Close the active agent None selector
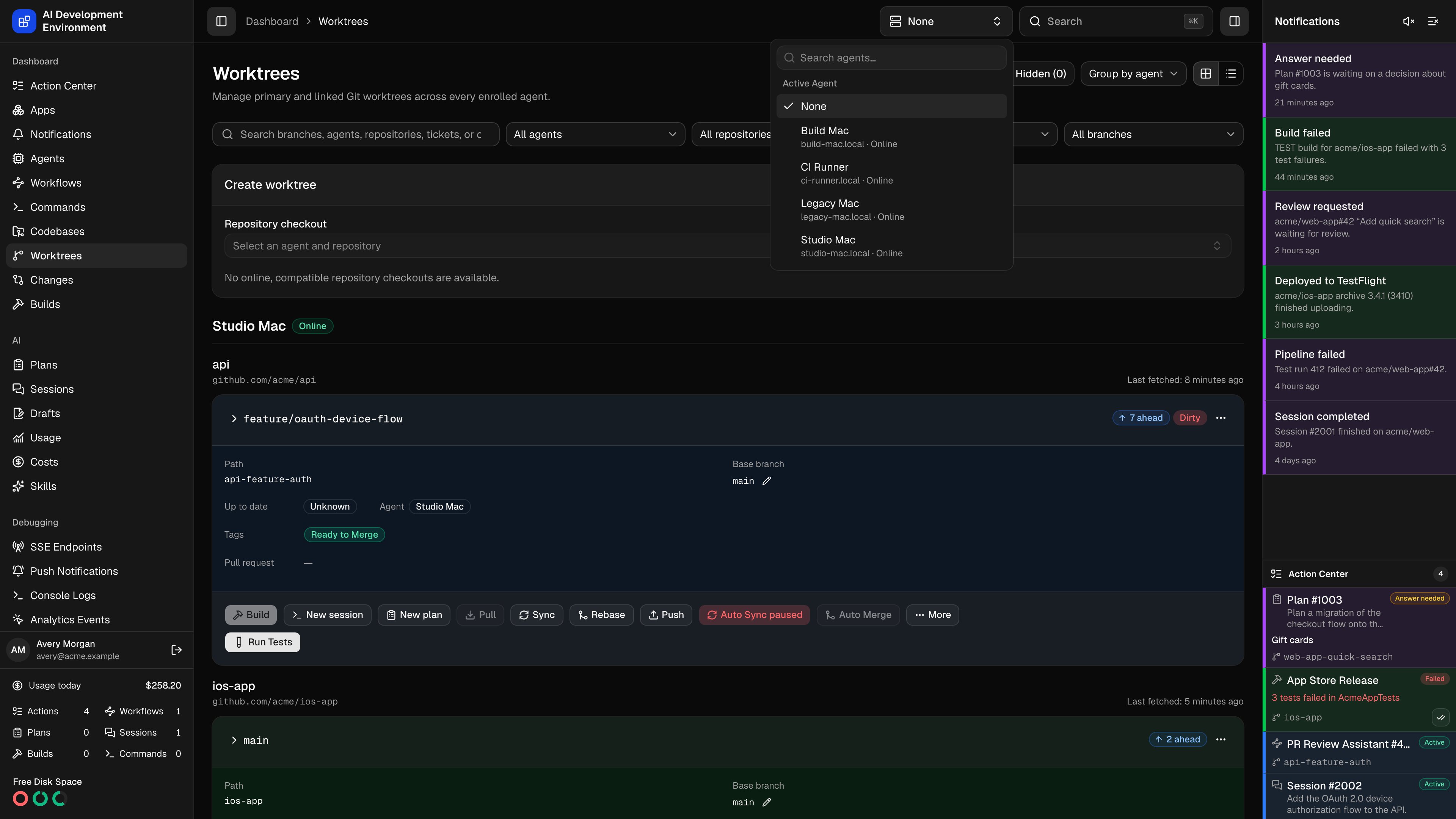 (x=946, y=22)
